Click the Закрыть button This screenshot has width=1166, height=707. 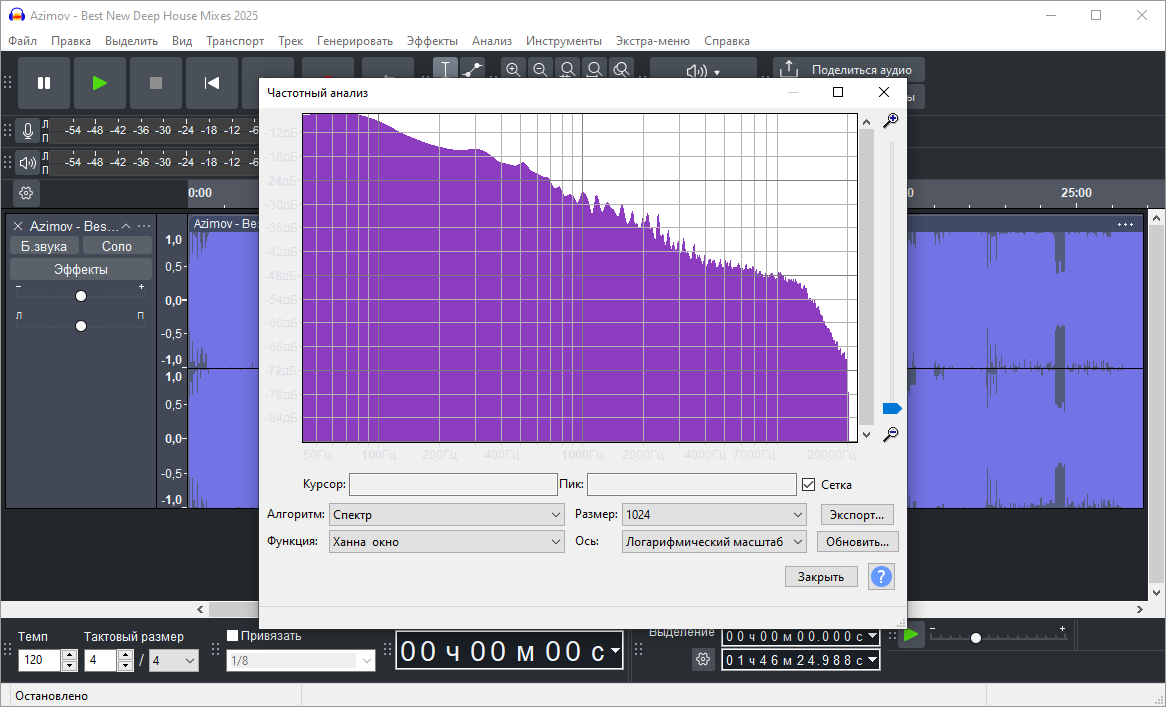point(821,577)
